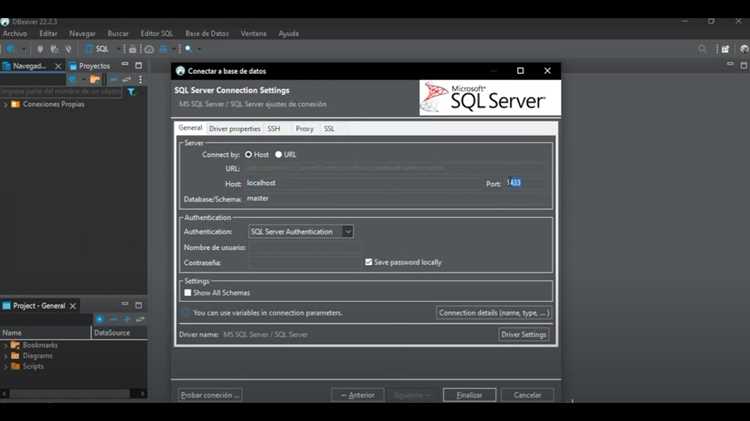Screen dimensions: 750x421
Task: Click the disconnect icon in main toolbar
Action: pos(68,49)
